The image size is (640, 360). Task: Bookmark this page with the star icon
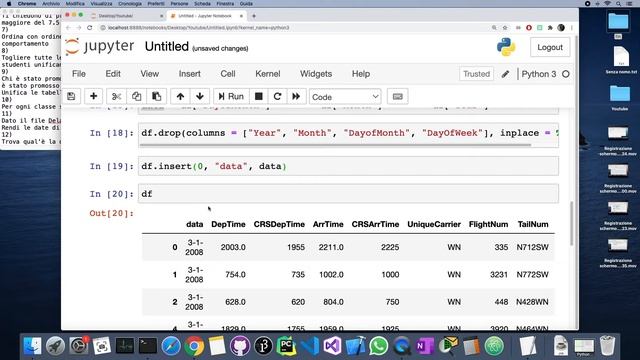pos(505,28)
